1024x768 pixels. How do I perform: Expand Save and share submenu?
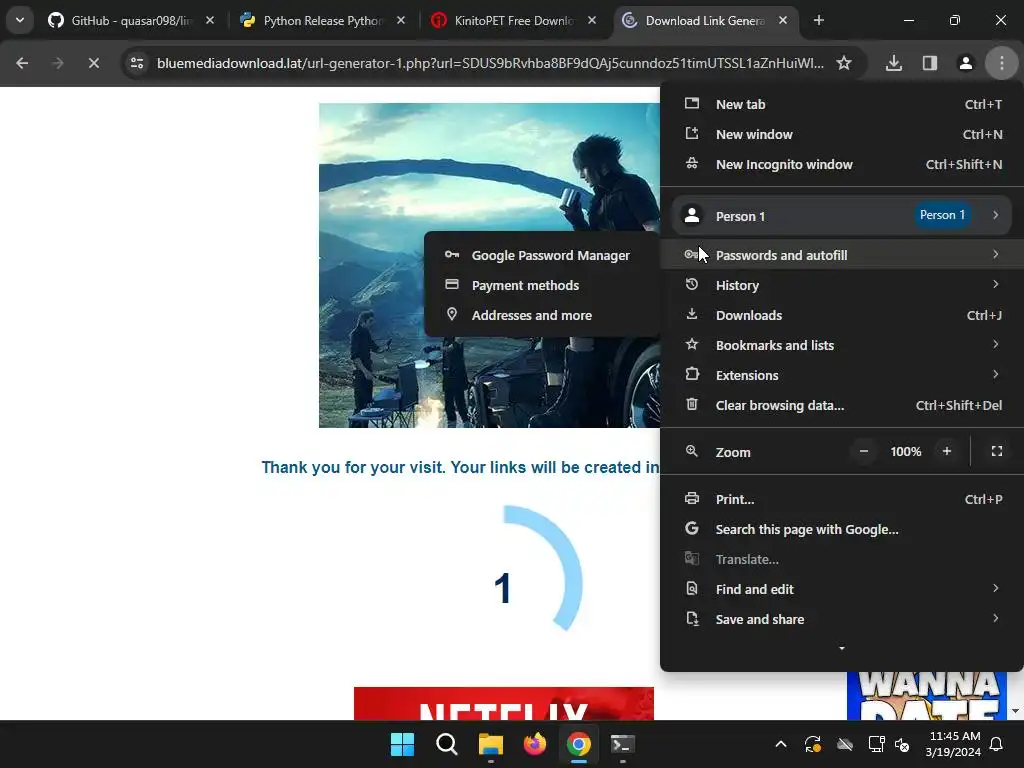pyautogui.click(x=842, y=619)
